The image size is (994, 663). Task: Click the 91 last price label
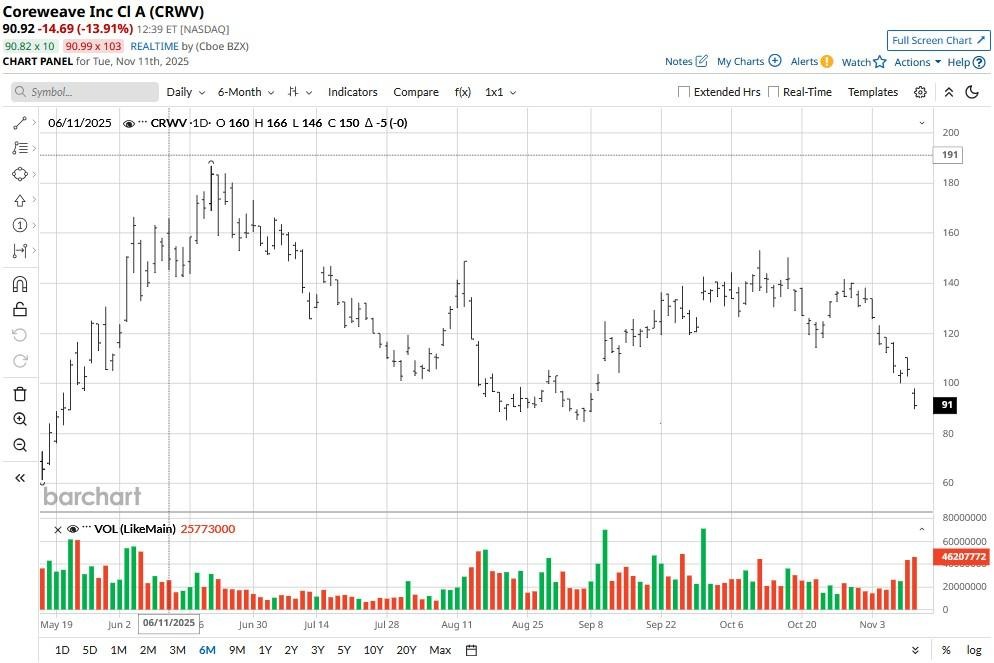click(x=945, y=405)
